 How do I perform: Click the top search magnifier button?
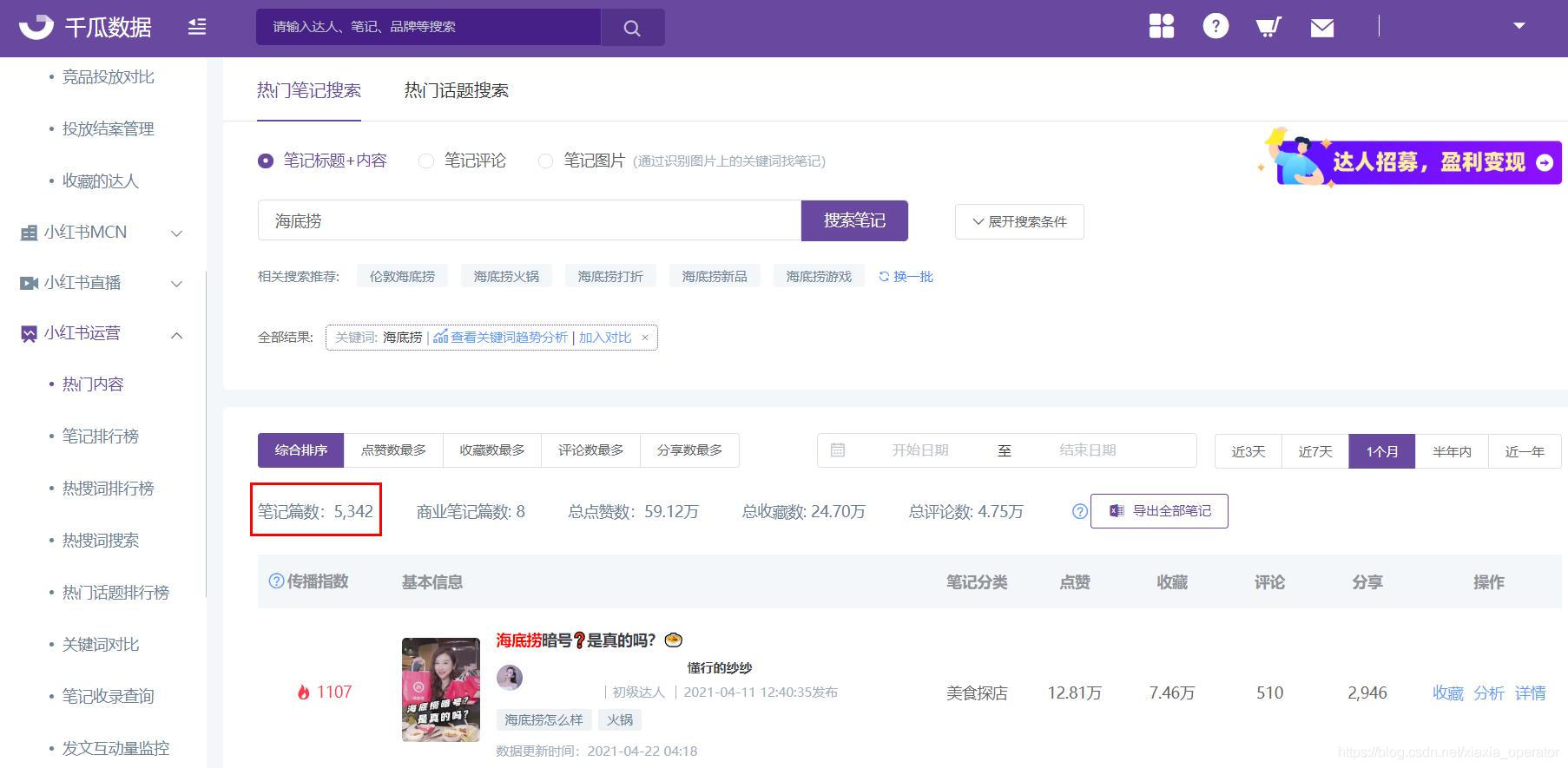[x=632, y=27]
